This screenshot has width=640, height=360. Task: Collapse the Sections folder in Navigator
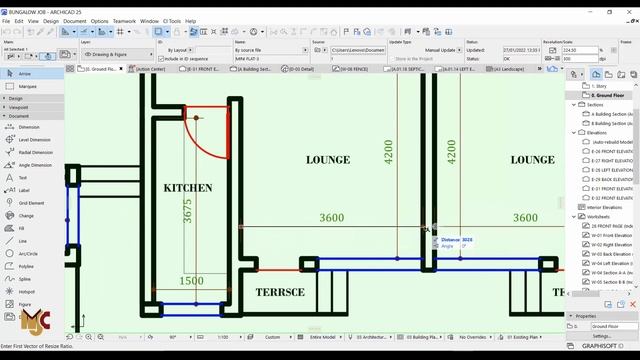(574, 105)
